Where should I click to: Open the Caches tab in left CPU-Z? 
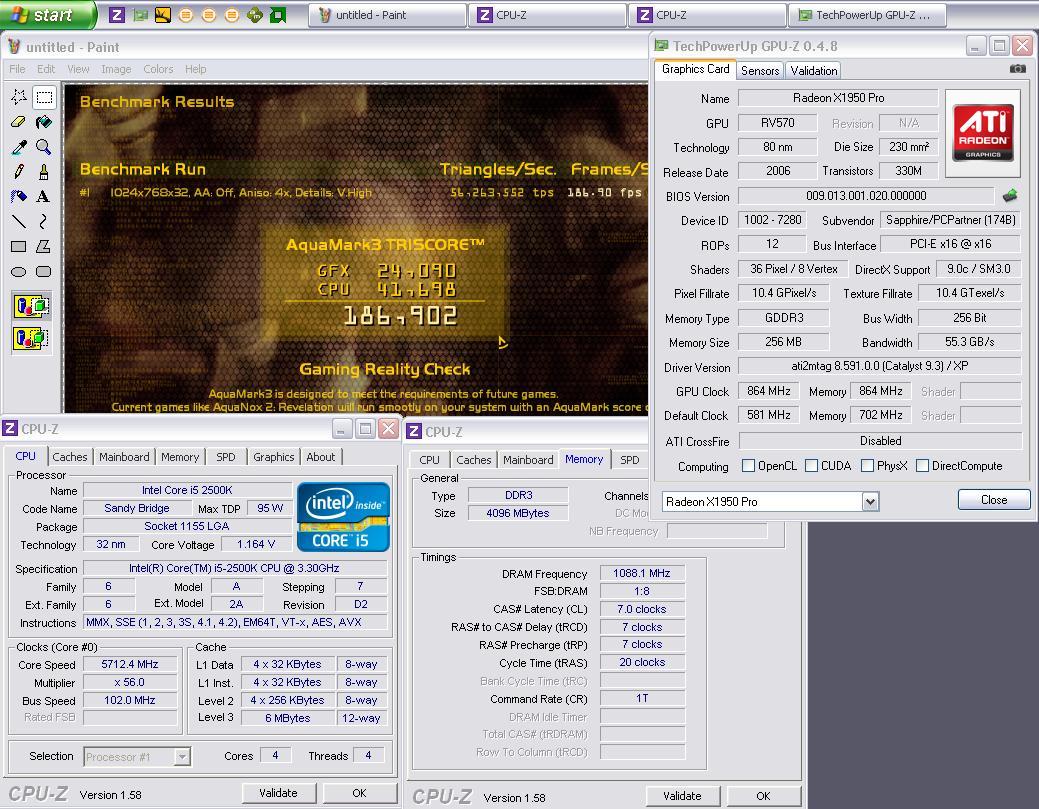(70, 457)
